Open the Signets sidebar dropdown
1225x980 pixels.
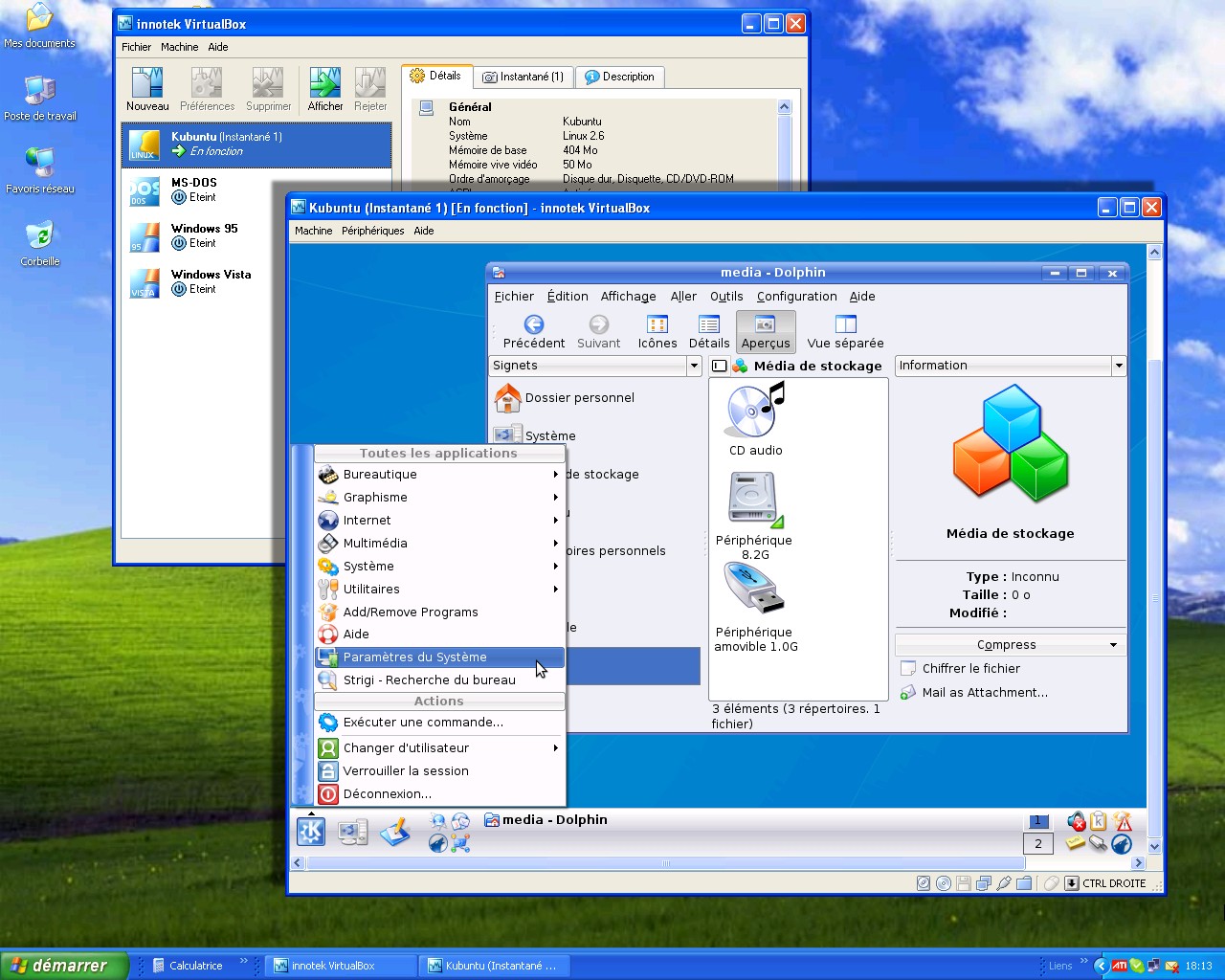(694, 366)
